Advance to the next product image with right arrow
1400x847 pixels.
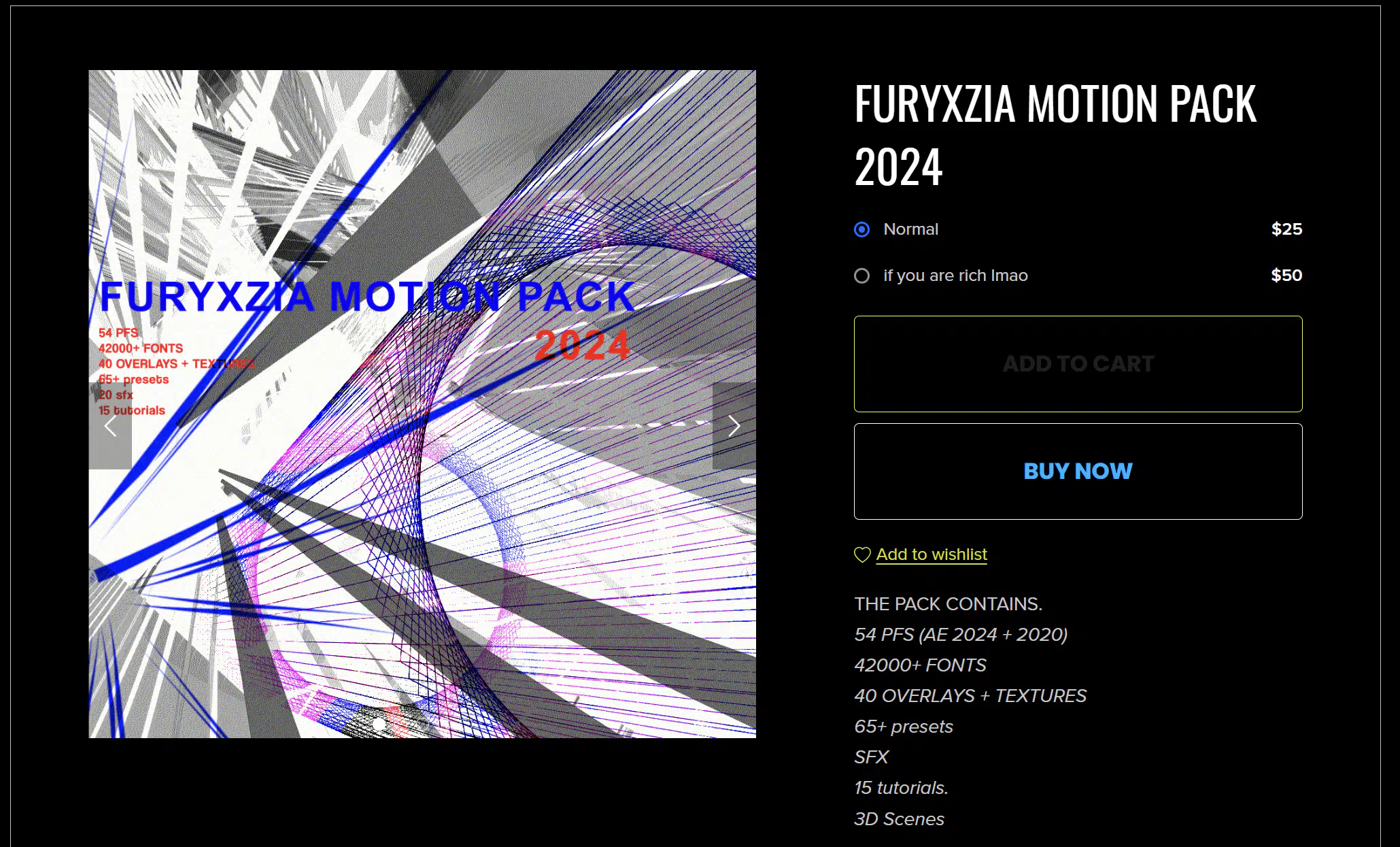[734, 426]
